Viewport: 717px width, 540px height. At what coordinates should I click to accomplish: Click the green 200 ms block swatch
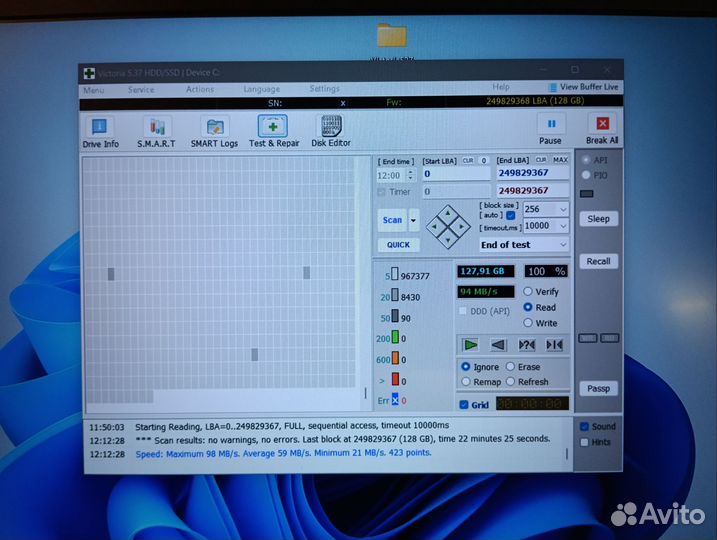tap(395, 337)
